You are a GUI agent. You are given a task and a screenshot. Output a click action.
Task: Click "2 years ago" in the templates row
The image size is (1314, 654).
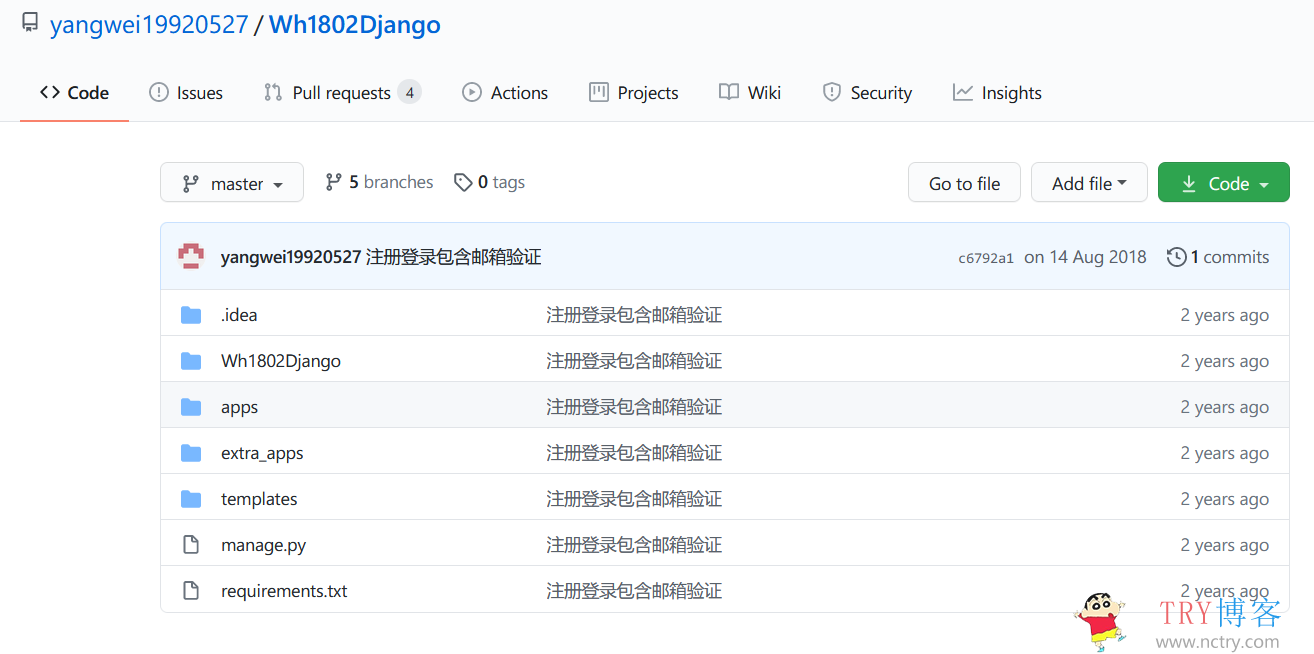click(x=1225, y=499)
